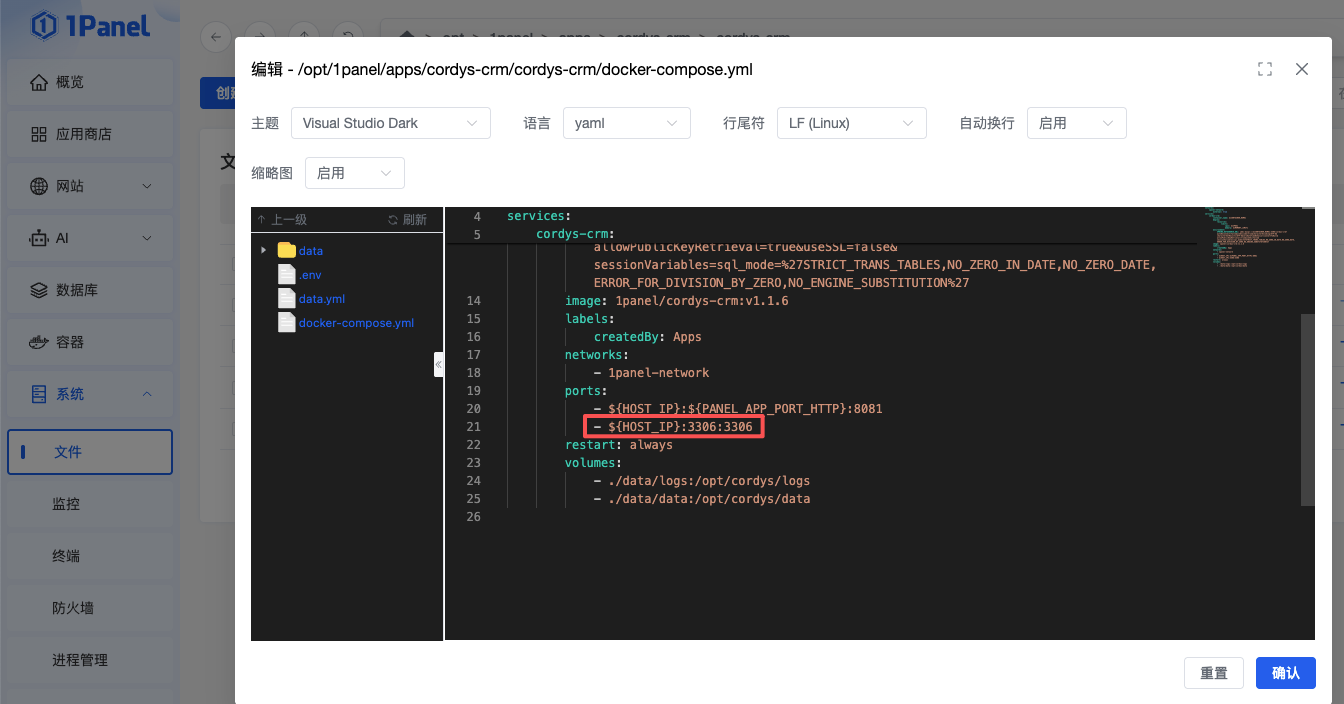Click the 容器 docker icon
The width and height of the screenshot is (1344, 704).
(39, 342)
